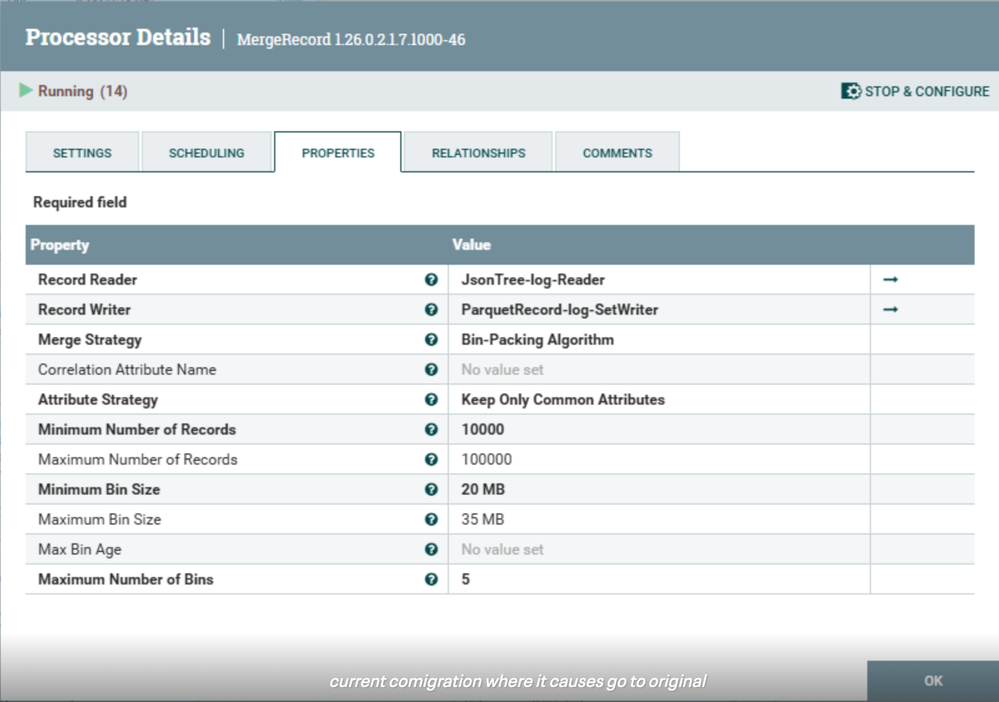Viewport: 999px width, 702px height.
Task: Click help icon next to Record Reader
Action: point(431,280)
